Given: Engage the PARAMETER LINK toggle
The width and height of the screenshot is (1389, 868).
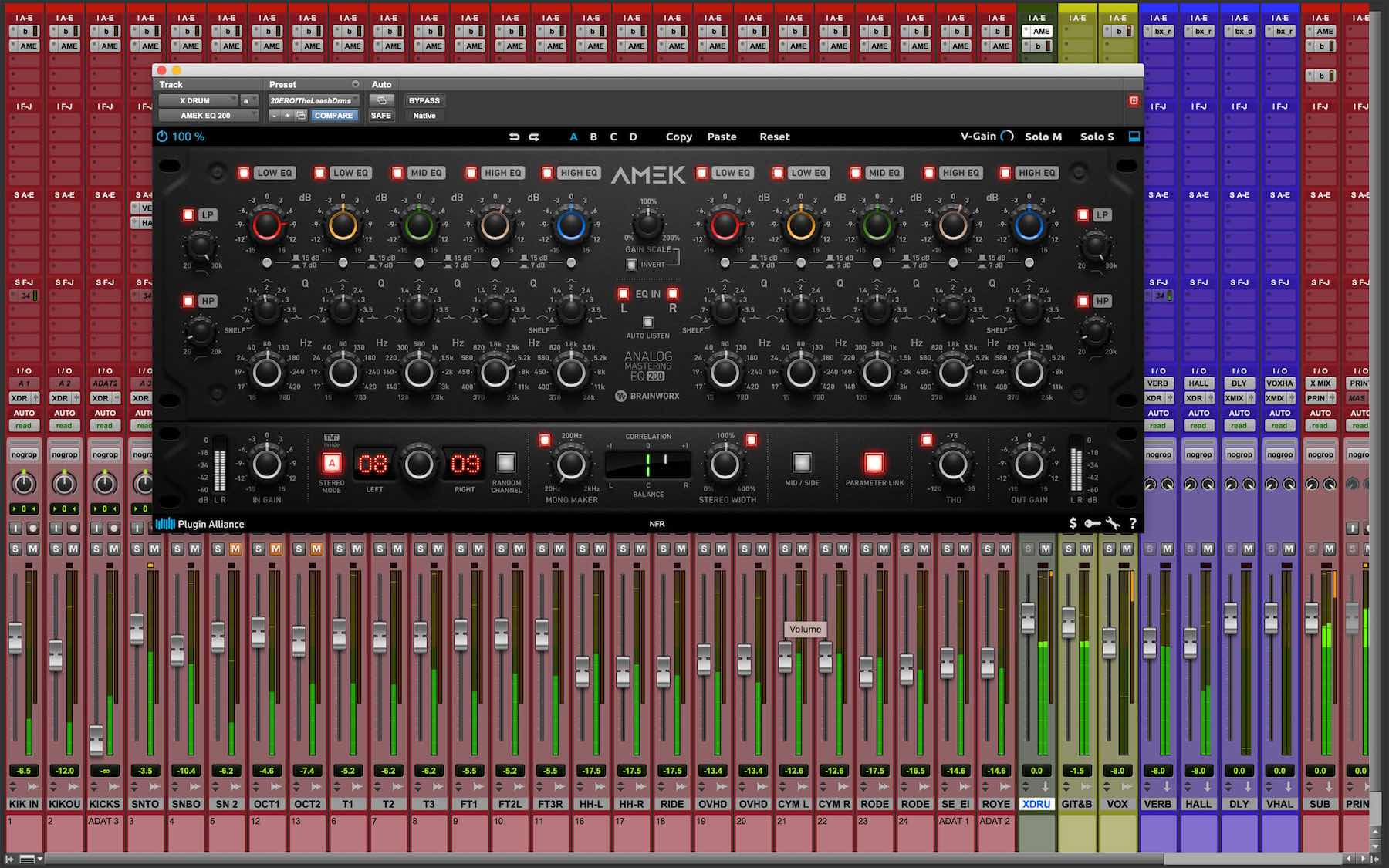Looking at the screenshot, I should coord(873,461).
